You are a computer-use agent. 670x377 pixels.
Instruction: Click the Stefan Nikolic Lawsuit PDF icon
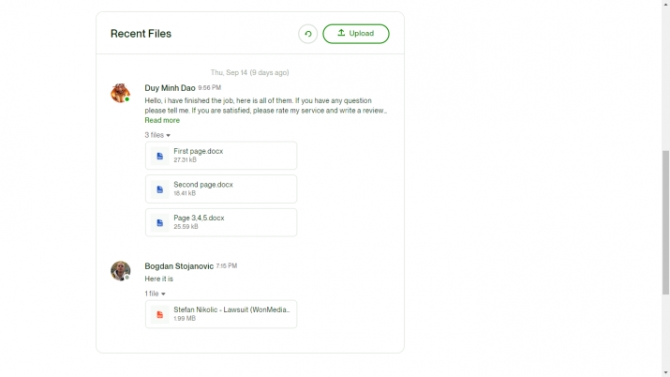coord(159,315)
